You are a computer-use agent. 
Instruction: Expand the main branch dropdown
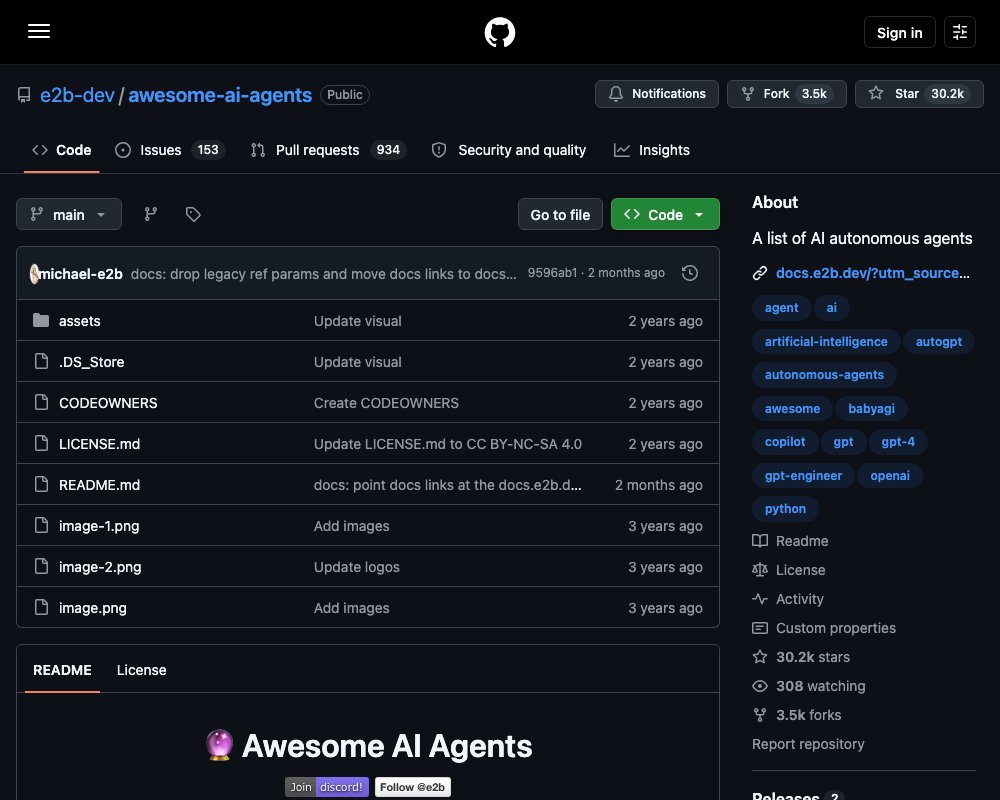[69, 214]
